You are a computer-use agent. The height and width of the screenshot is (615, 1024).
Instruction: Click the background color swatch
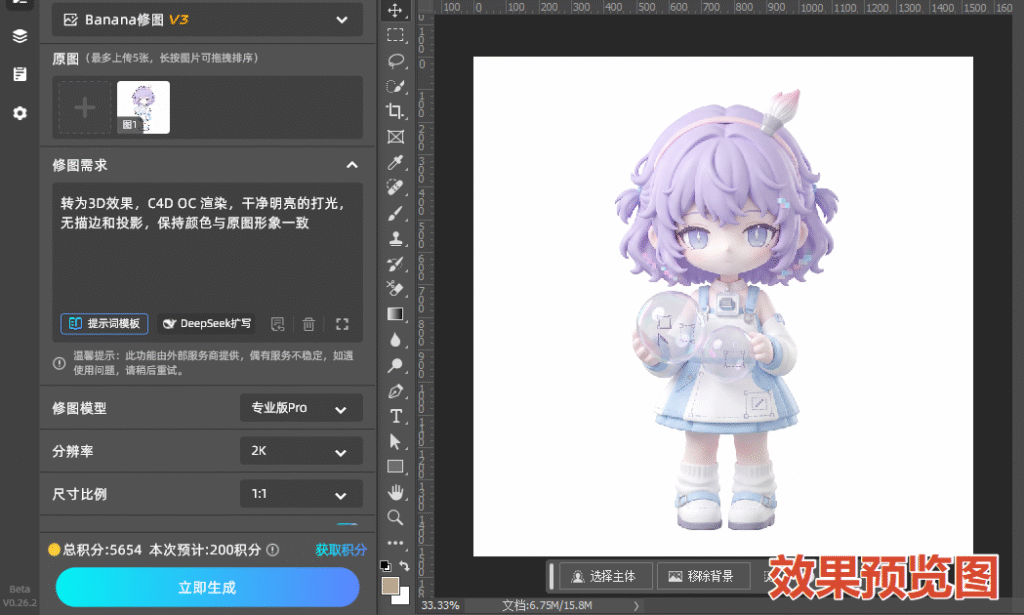coord(404,597)
